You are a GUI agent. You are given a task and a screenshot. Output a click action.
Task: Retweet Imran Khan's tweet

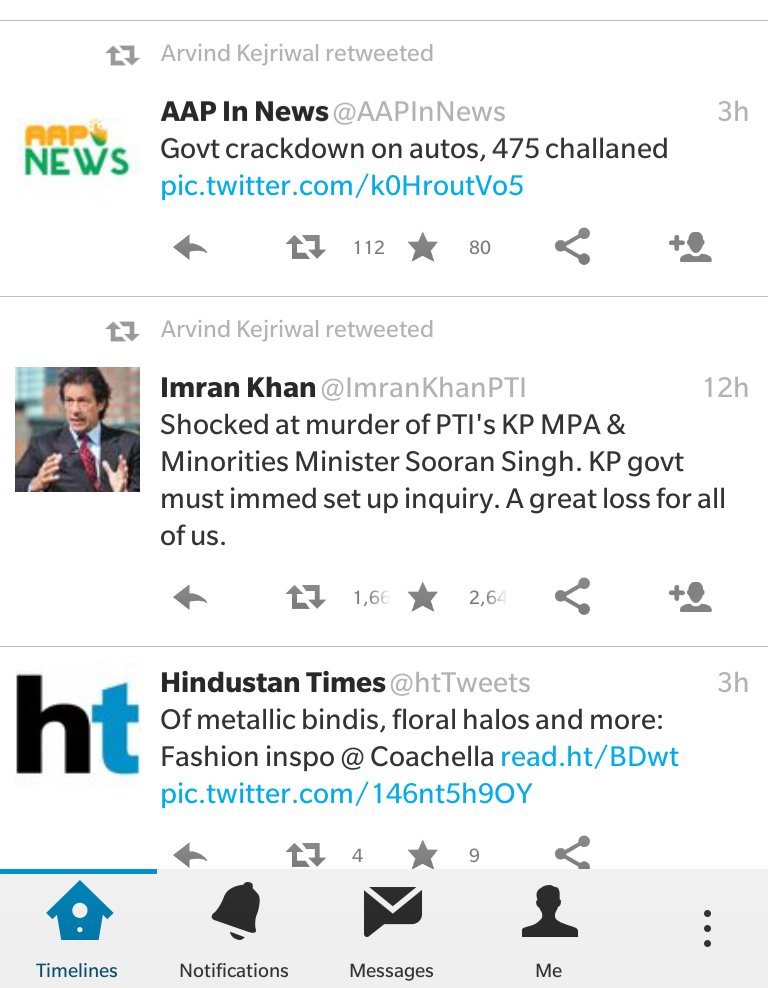pyautogui.click(x=306, y=597)
